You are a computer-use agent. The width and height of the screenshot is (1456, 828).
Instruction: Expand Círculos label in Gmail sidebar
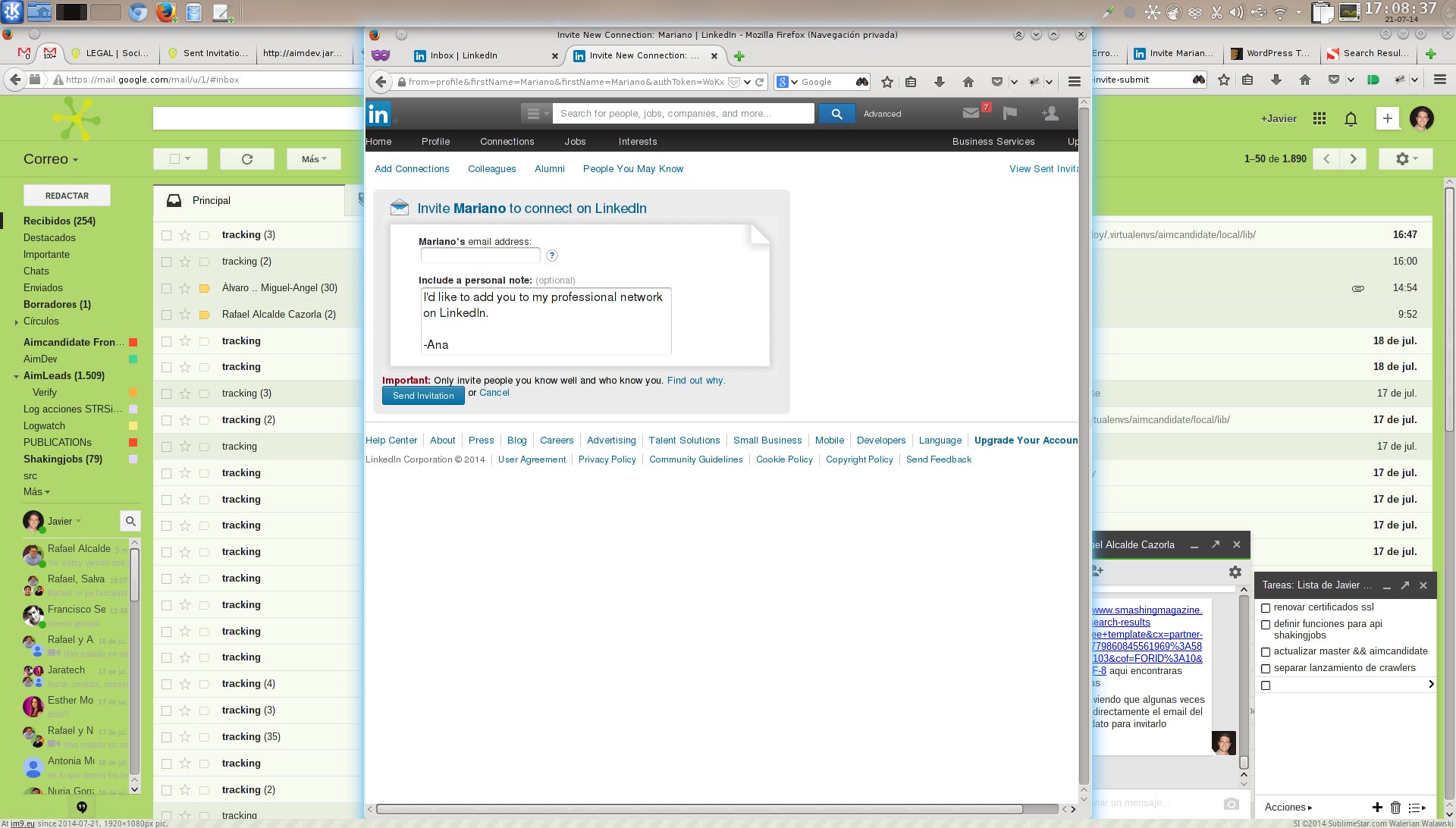click(17, 322)
